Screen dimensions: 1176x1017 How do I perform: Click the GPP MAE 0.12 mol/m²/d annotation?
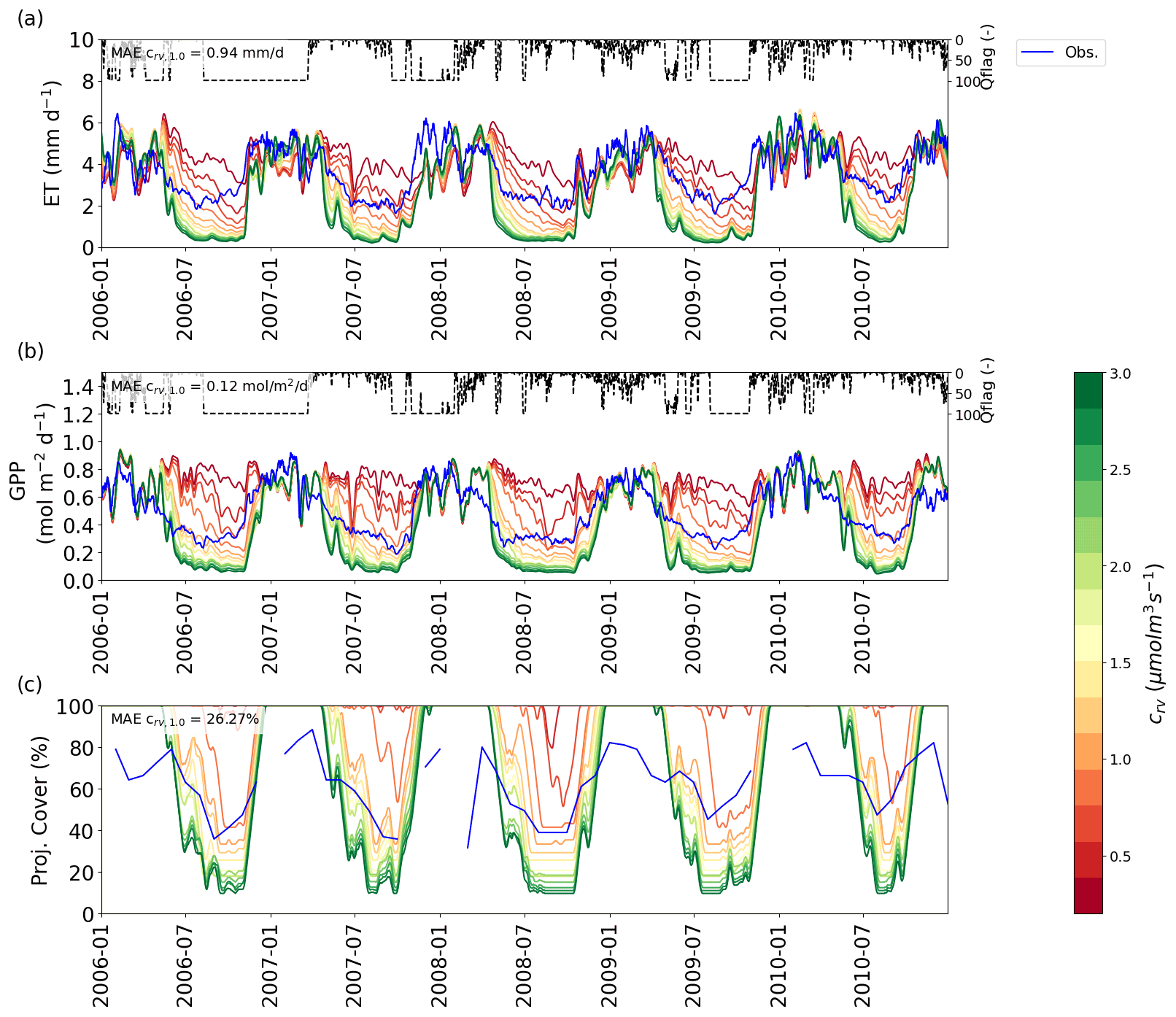click(x=209, y=386)
